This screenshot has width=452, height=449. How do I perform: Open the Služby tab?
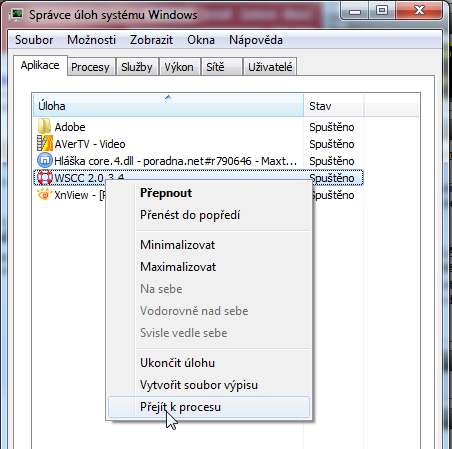point(137,67)
